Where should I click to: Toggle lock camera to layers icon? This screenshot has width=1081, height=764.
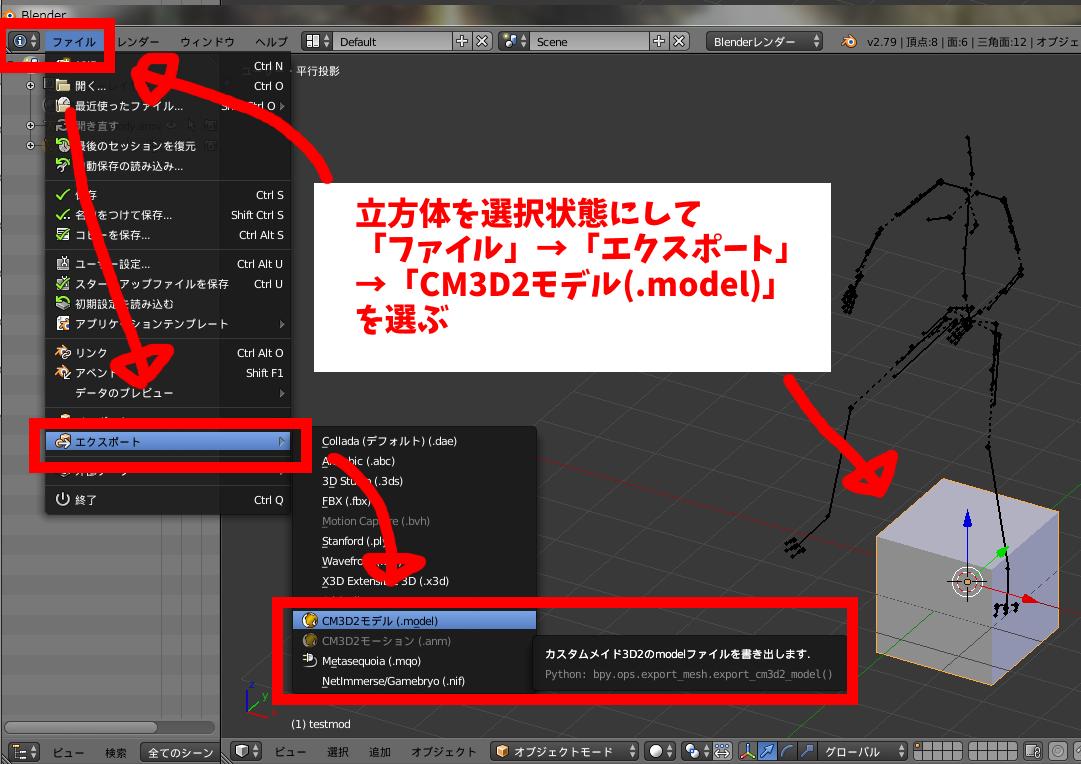click(x=1033, y=751)
